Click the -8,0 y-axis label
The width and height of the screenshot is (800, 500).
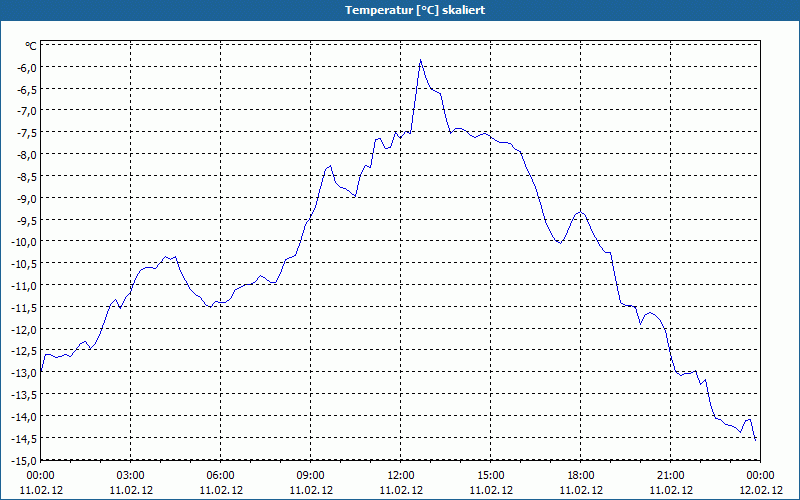[28, 154]
